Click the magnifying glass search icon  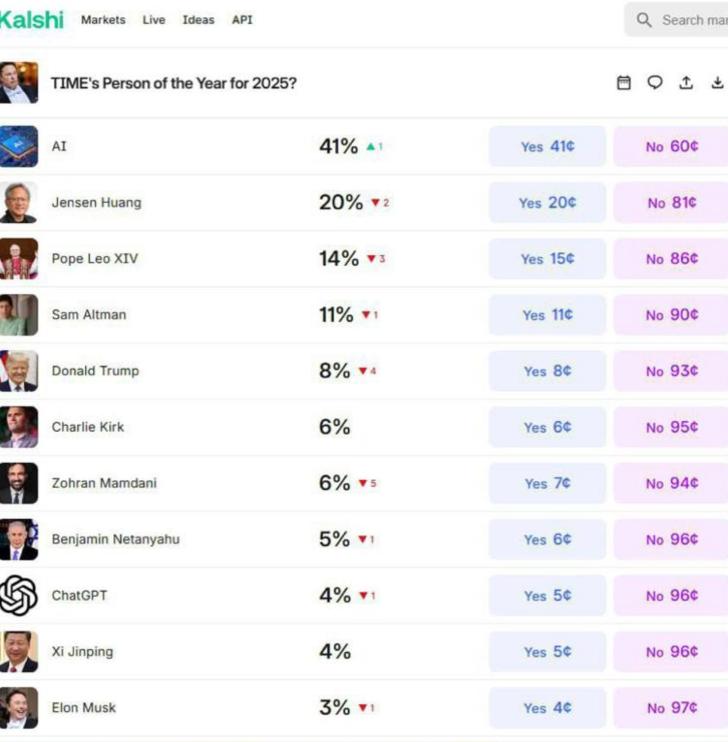644,20
